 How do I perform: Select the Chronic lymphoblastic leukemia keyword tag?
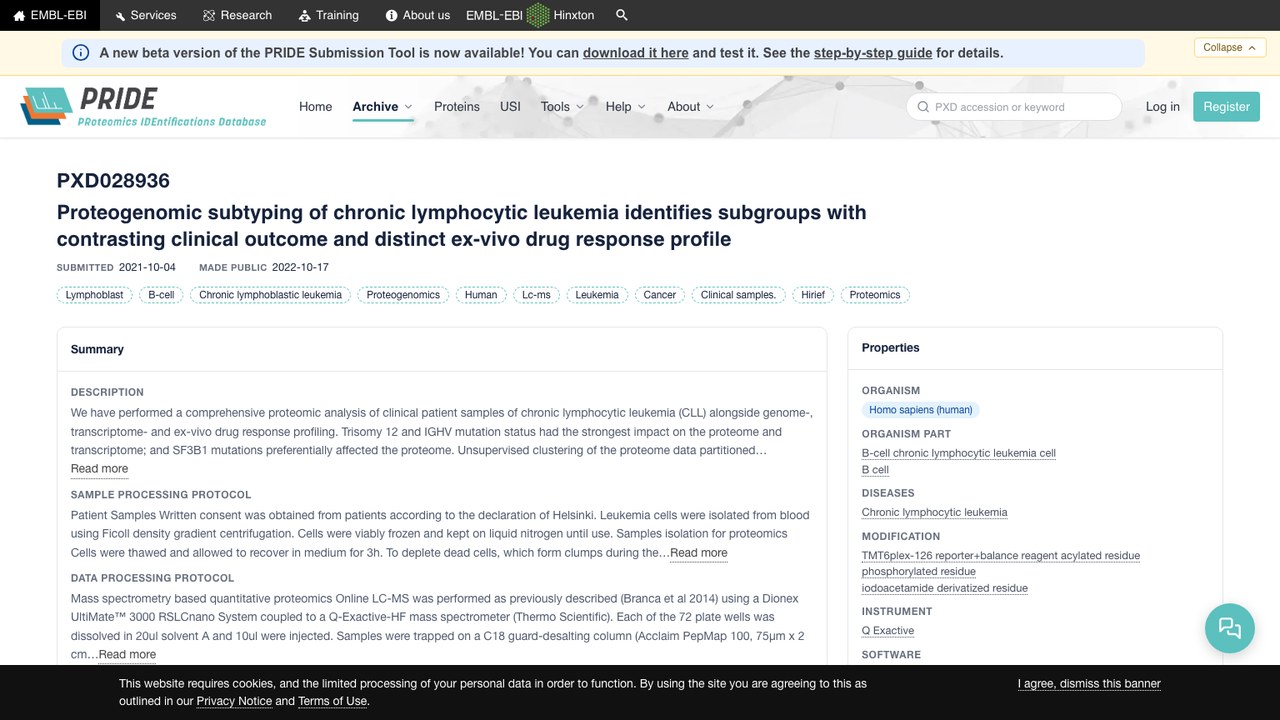tap(270, 295)
